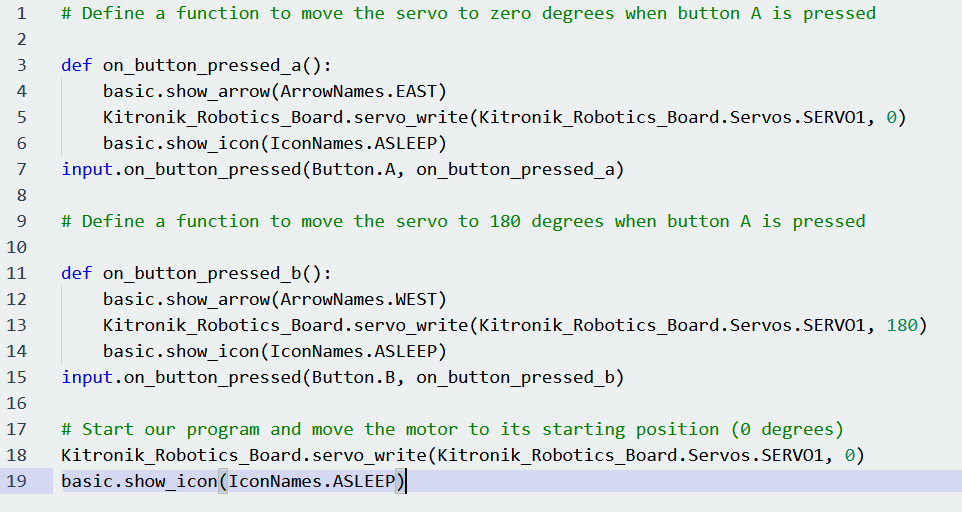The image size is (962, 512).
Task: Click the empty line 16
Action: pos(400,404)
